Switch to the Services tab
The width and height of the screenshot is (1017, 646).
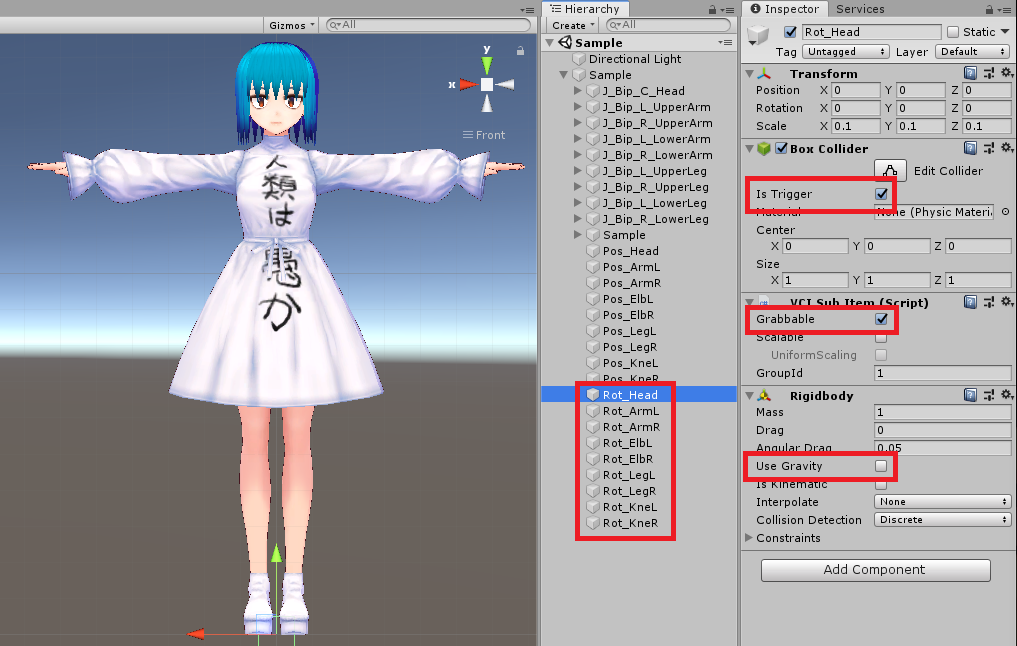[860, 9]
